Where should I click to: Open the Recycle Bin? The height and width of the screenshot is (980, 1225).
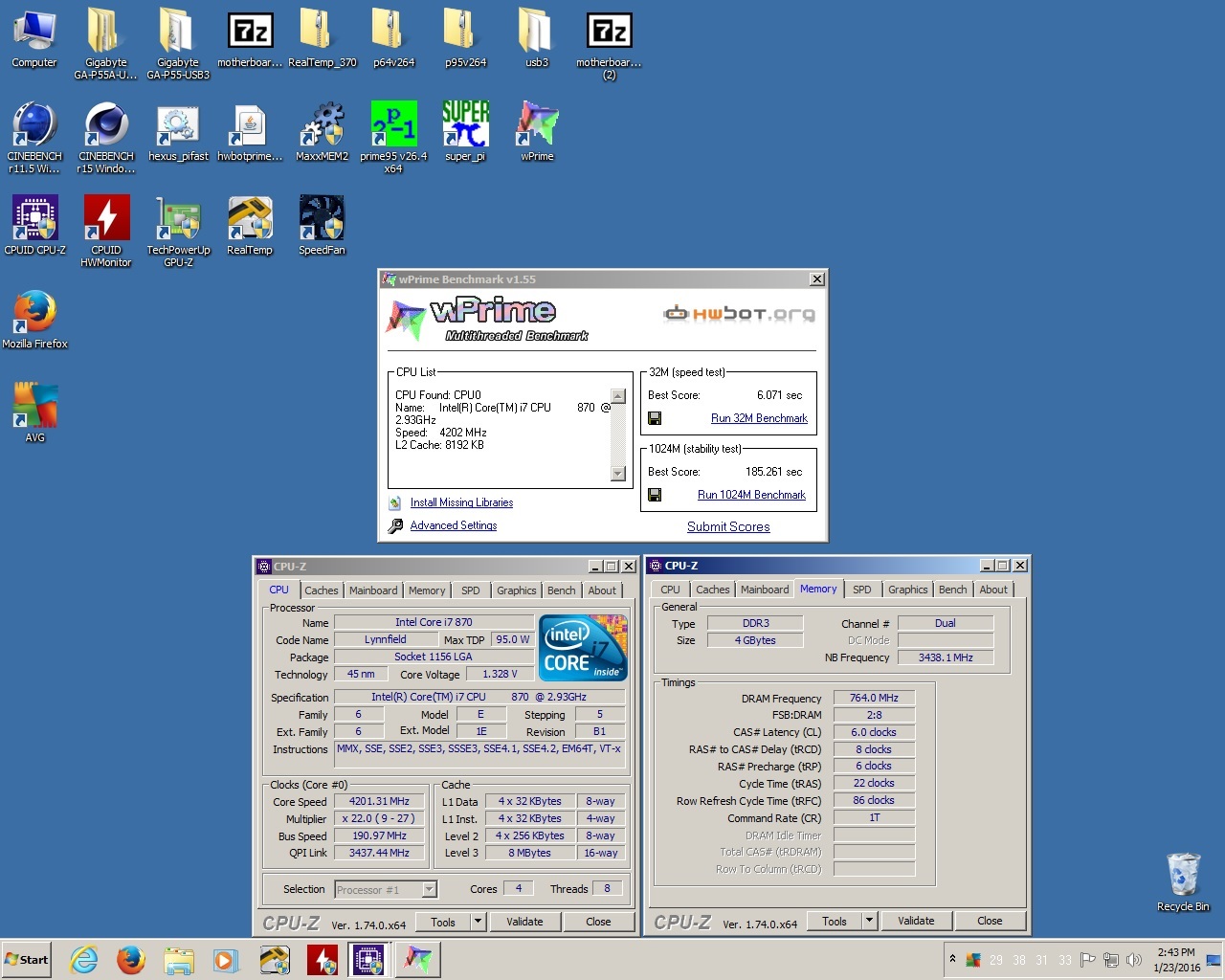coord(1183,882)
